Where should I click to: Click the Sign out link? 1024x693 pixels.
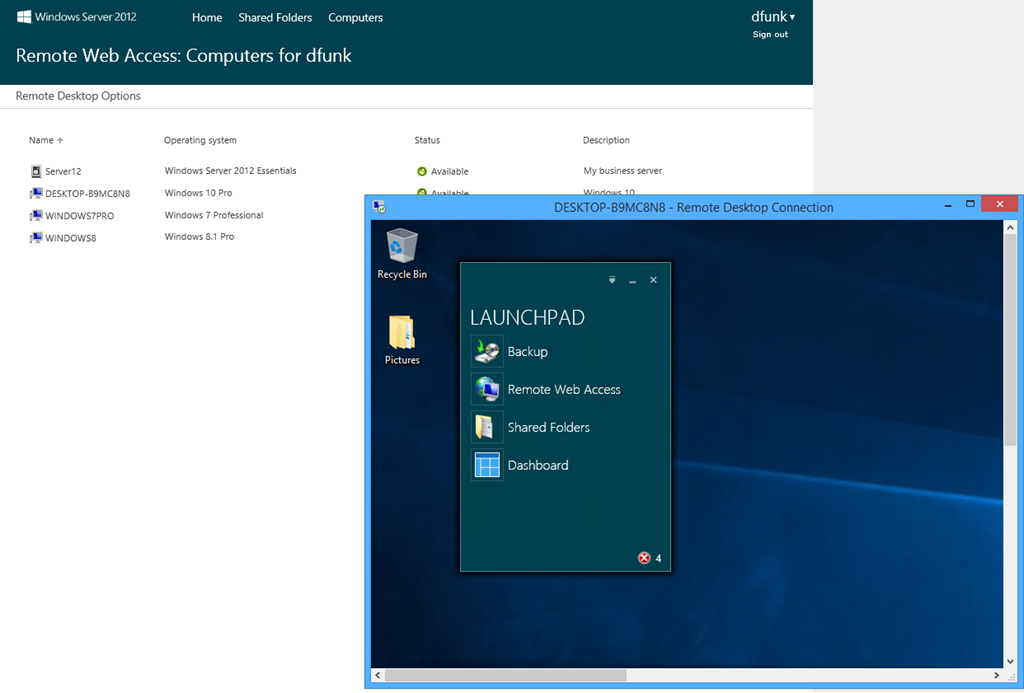pyautogui.click(x=770, y=35)
